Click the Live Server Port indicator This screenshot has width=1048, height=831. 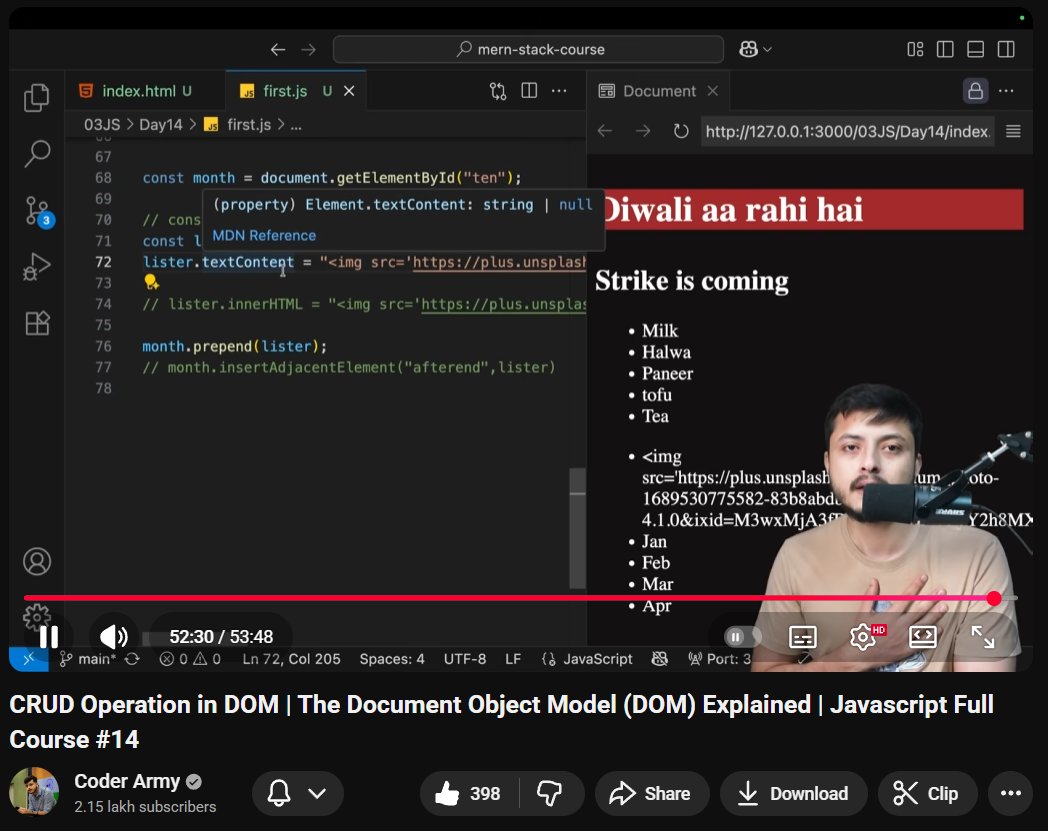click(720, 659)
